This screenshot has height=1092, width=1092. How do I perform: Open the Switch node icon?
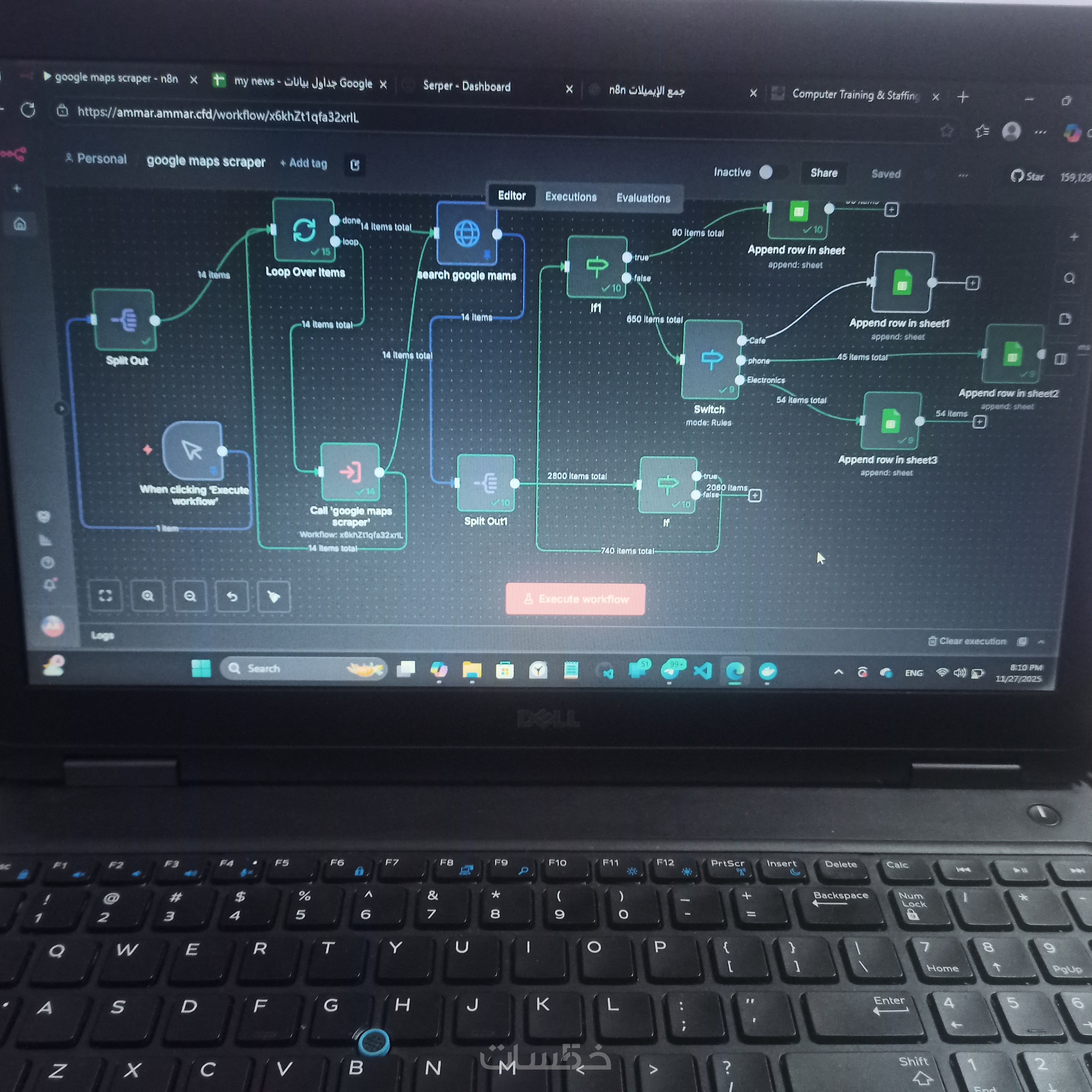pos(712,360)
